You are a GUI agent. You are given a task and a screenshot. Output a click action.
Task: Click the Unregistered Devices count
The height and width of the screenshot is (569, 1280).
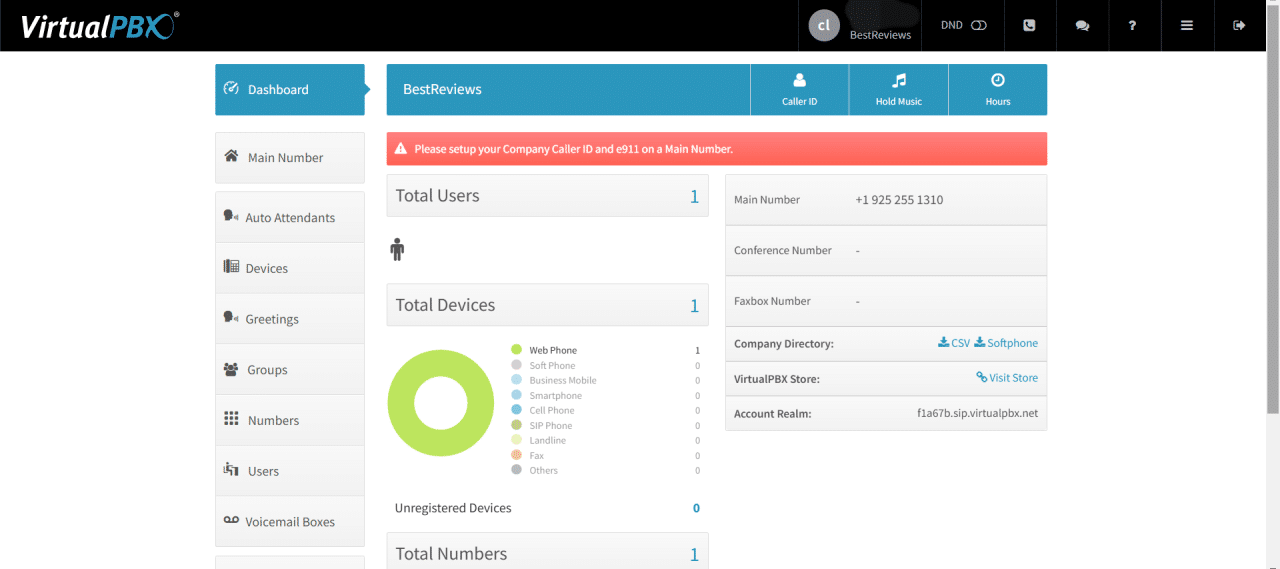click(x=696, y=508)
